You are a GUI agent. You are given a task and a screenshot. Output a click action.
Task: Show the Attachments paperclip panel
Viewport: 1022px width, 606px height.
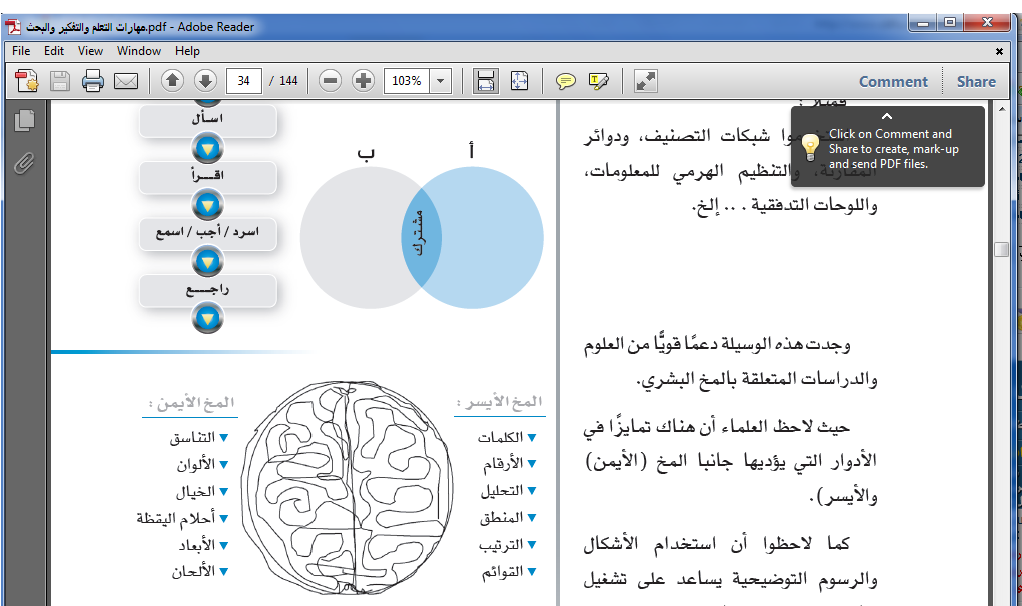(x=24, y=163)
